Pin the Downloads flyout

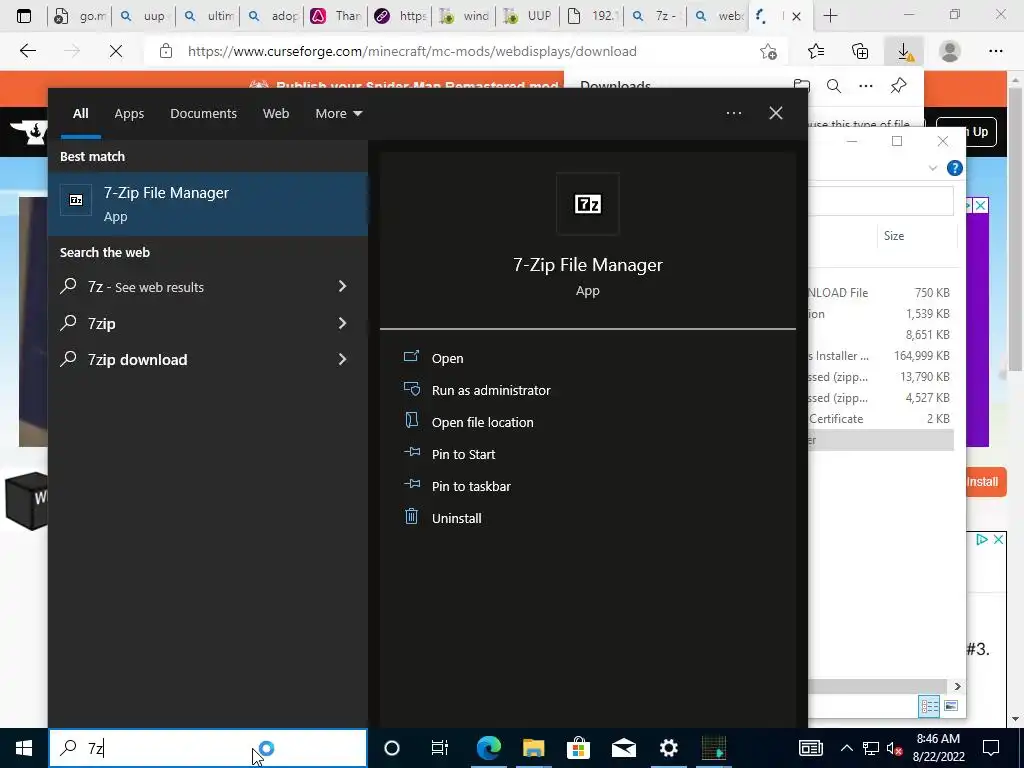tap(899, 86)
